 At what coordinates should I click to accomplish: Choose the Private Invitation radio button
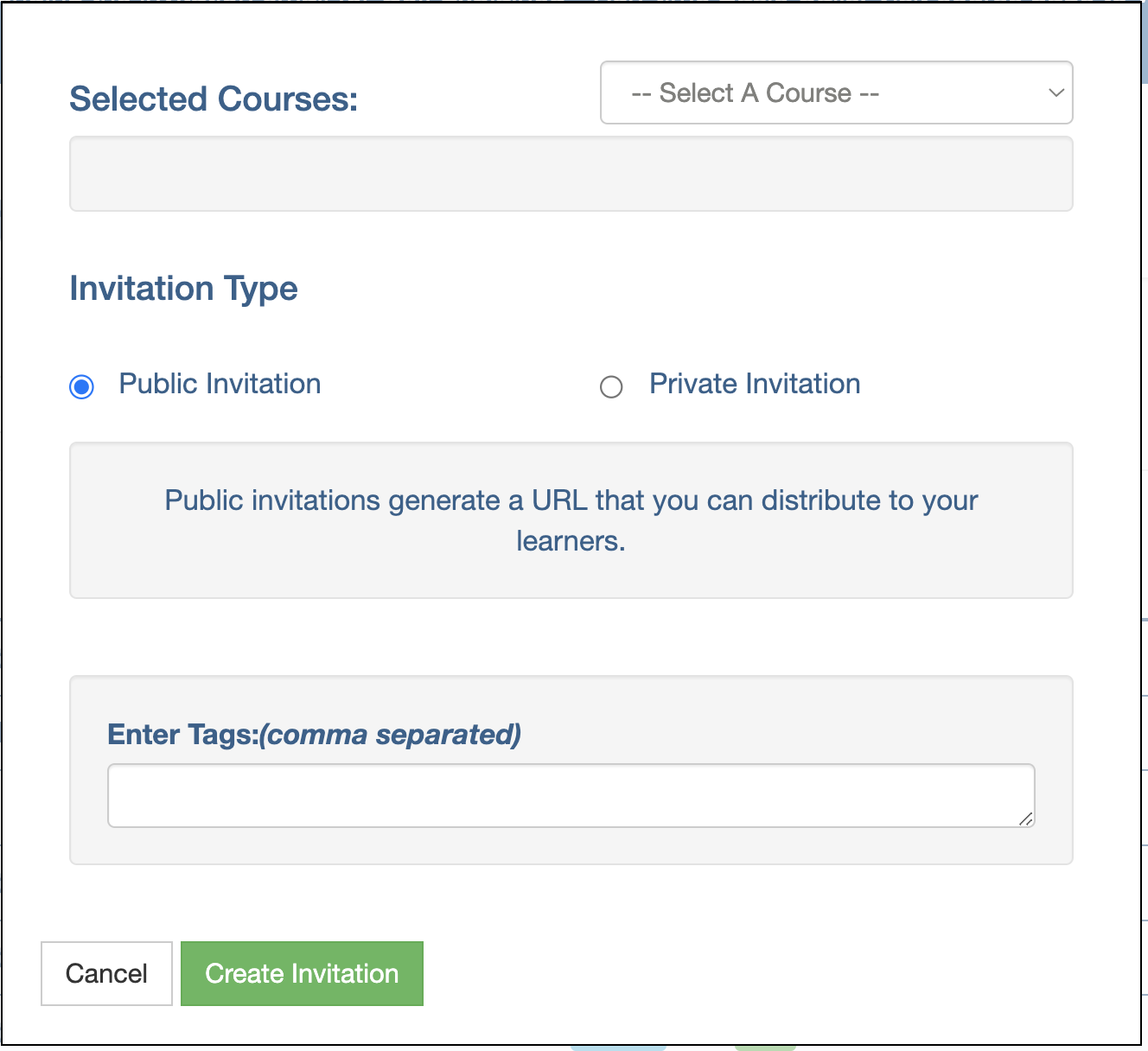pyautogui.click(x=611, y=386)
